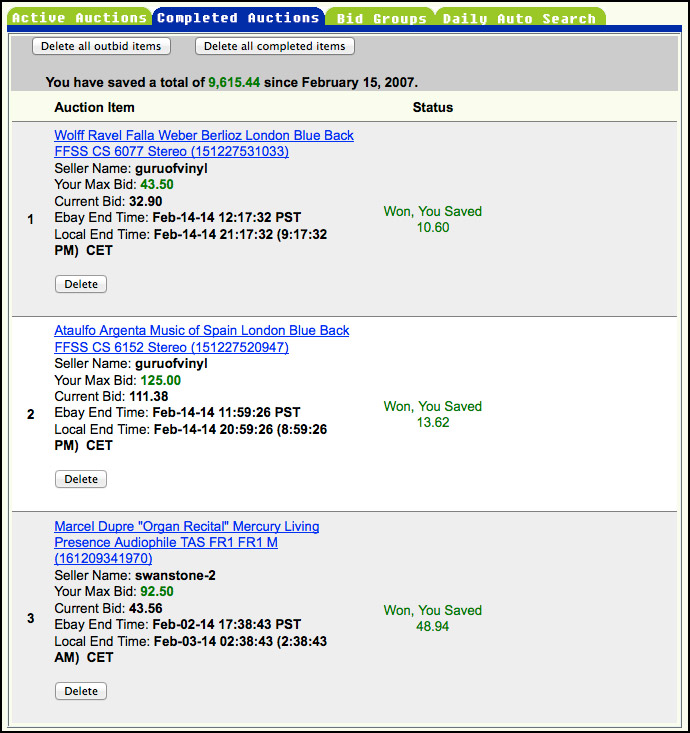Click the Won, You Saved 13.62 status
Image resolution: width=690 pixels, height=733 pixels.
tap(432, 414)
